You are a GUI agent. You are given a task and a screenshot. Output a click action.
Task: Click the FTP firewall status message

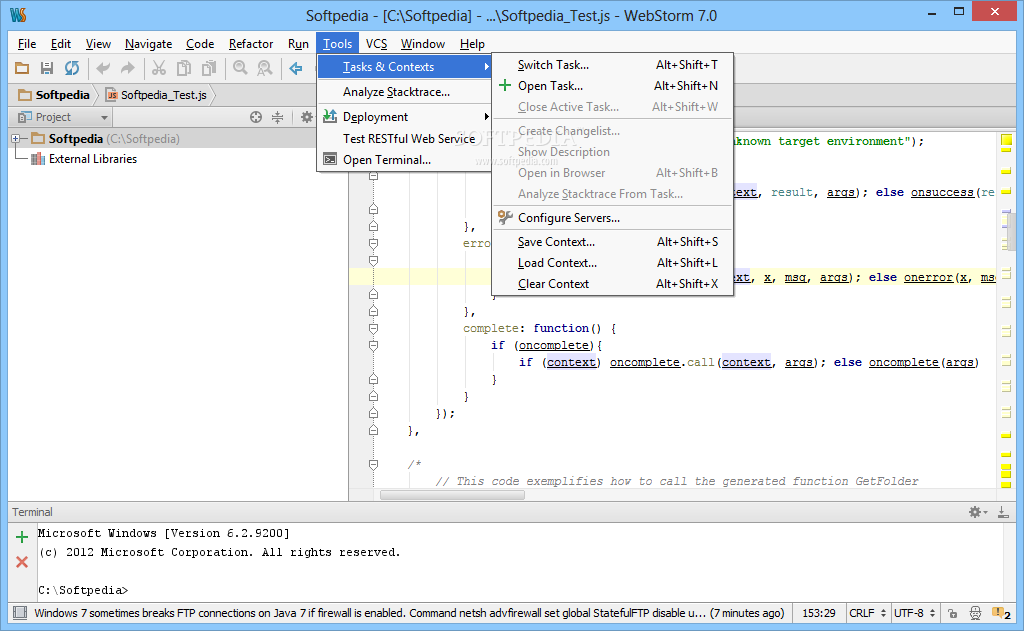point(409,613)
